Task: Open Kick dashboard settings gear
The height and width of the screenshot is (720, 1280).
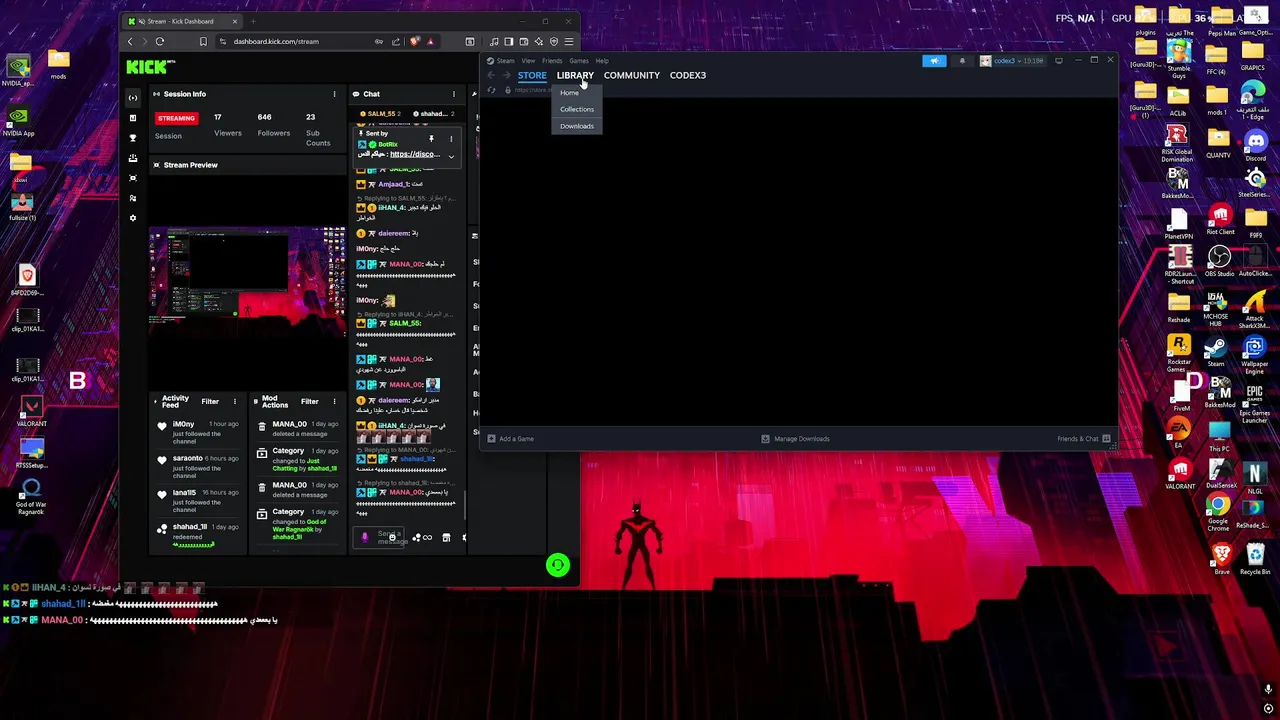Action: [x=133, y=218]
